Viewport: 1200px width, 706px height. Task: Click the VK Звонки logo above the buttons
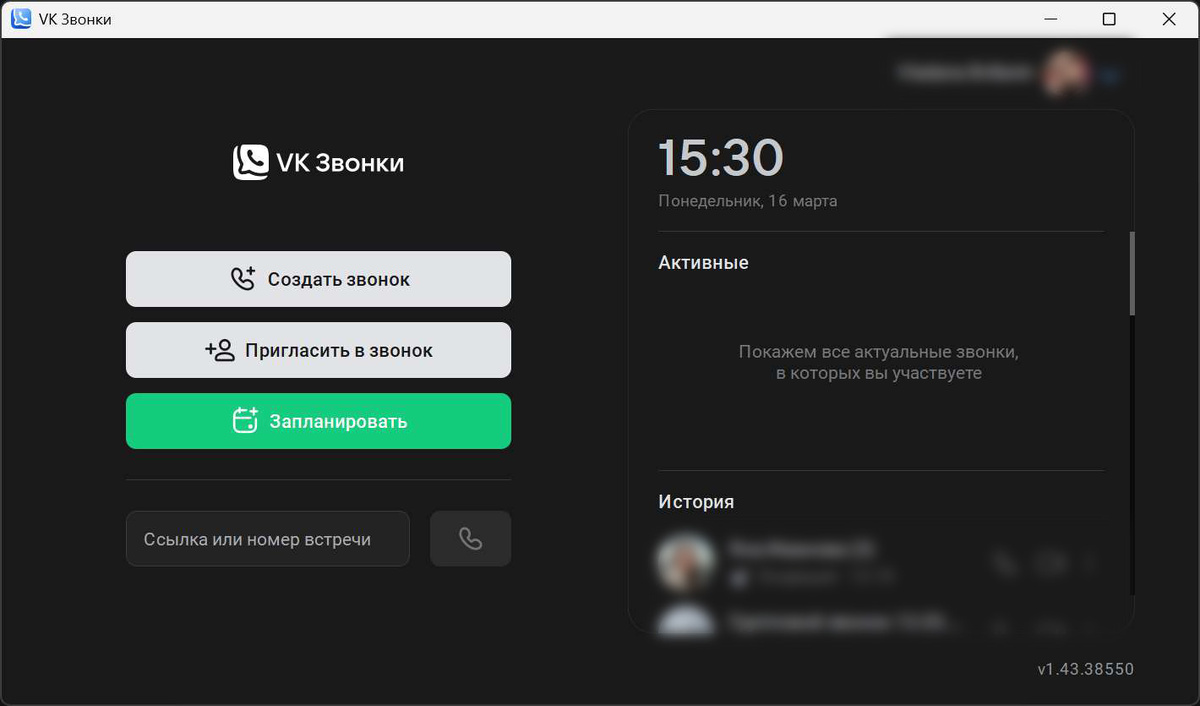pos(318,162)
